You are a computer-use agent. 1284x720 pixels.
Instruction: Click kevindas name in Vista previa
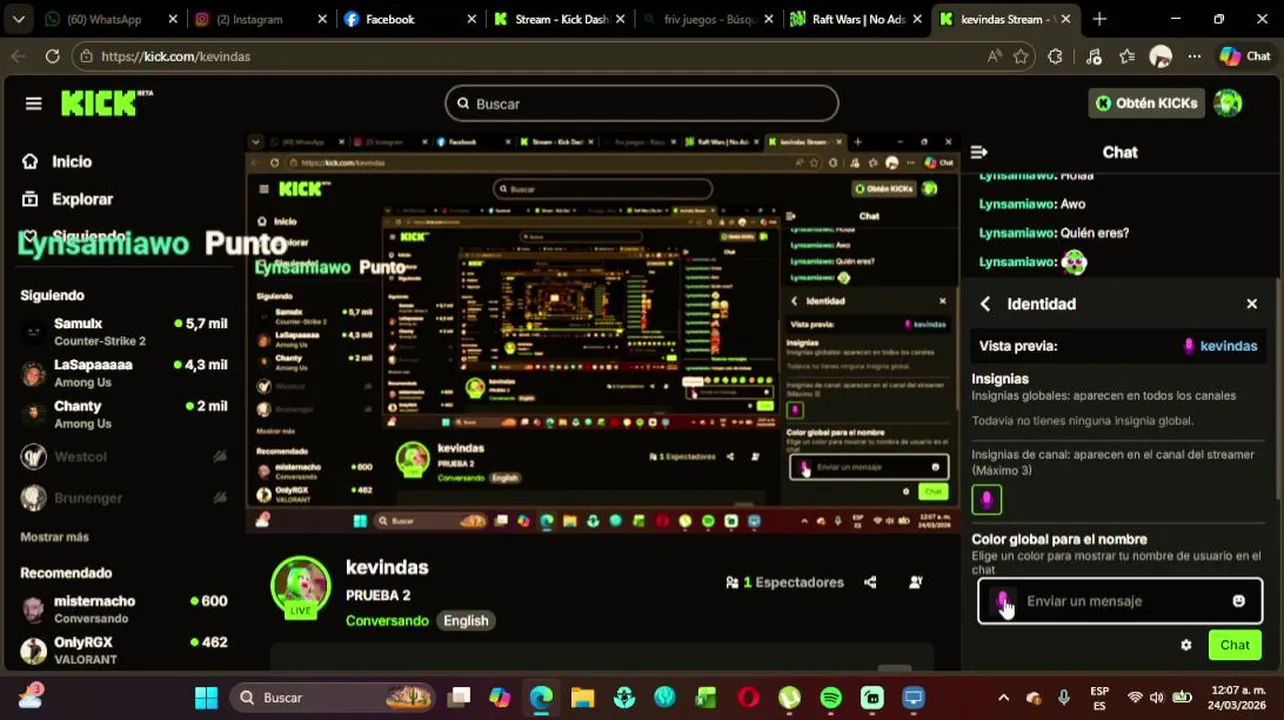coord(1228,346)
